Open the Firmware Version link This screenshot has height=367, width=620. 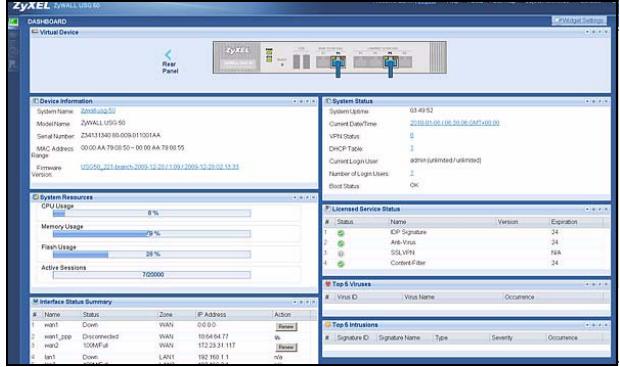coord(160,166)
